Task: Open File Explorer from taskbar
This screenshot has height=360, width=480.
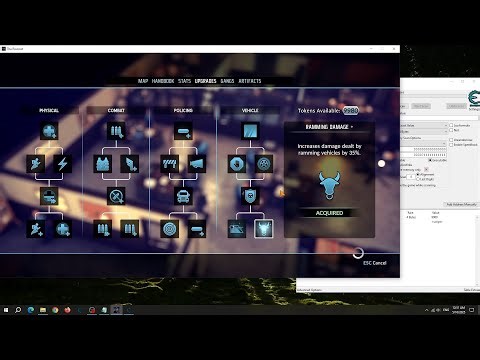Action: [43, 310]
